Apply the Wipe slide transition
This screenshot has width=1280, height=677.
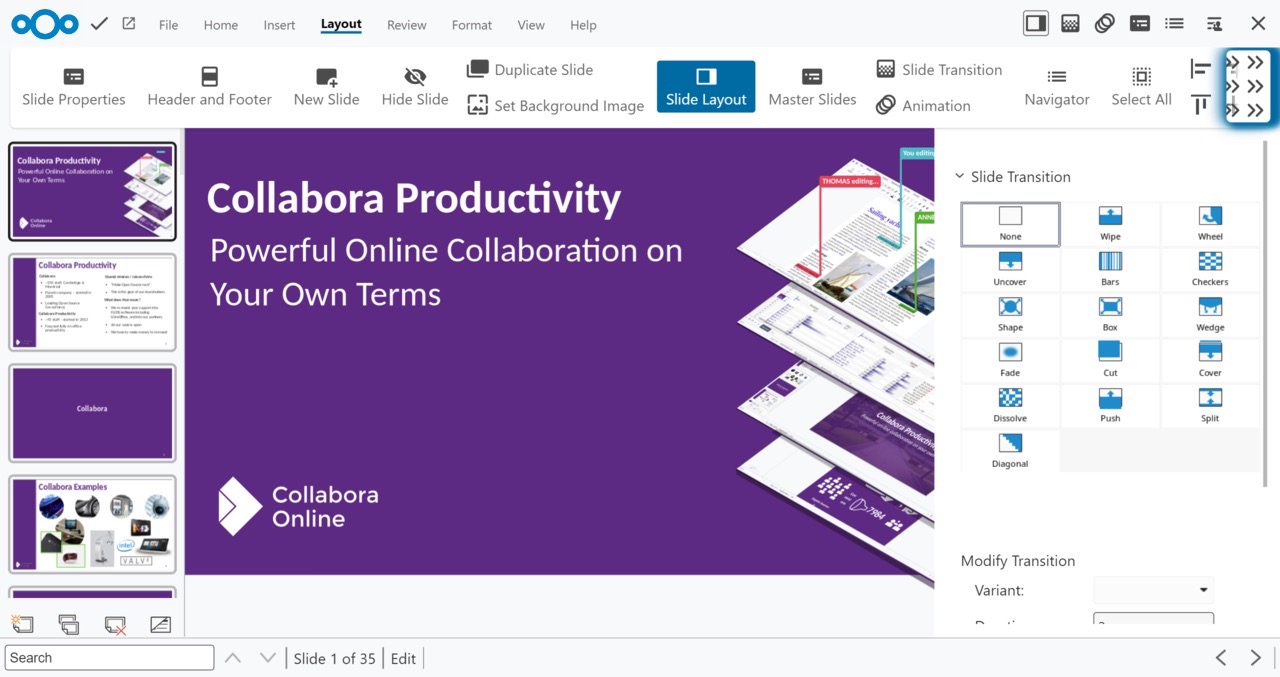1110,224
